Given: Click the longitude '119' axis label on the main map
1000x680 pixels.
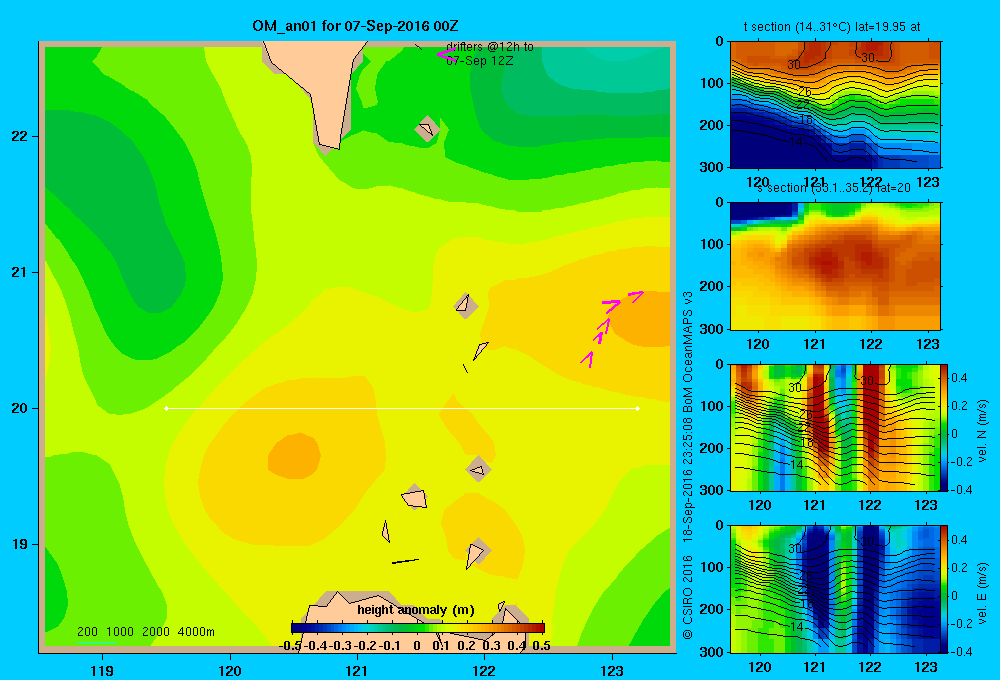Looking at the screenshot, I should tap(102, 670).
